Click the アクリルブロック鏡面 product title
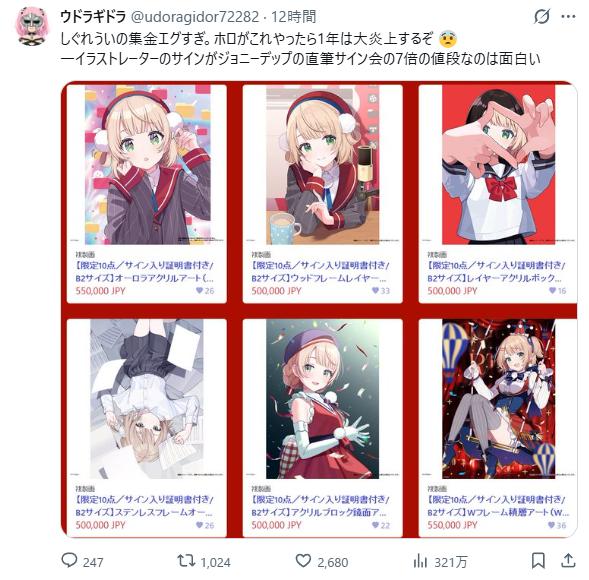 coord(319,512)
